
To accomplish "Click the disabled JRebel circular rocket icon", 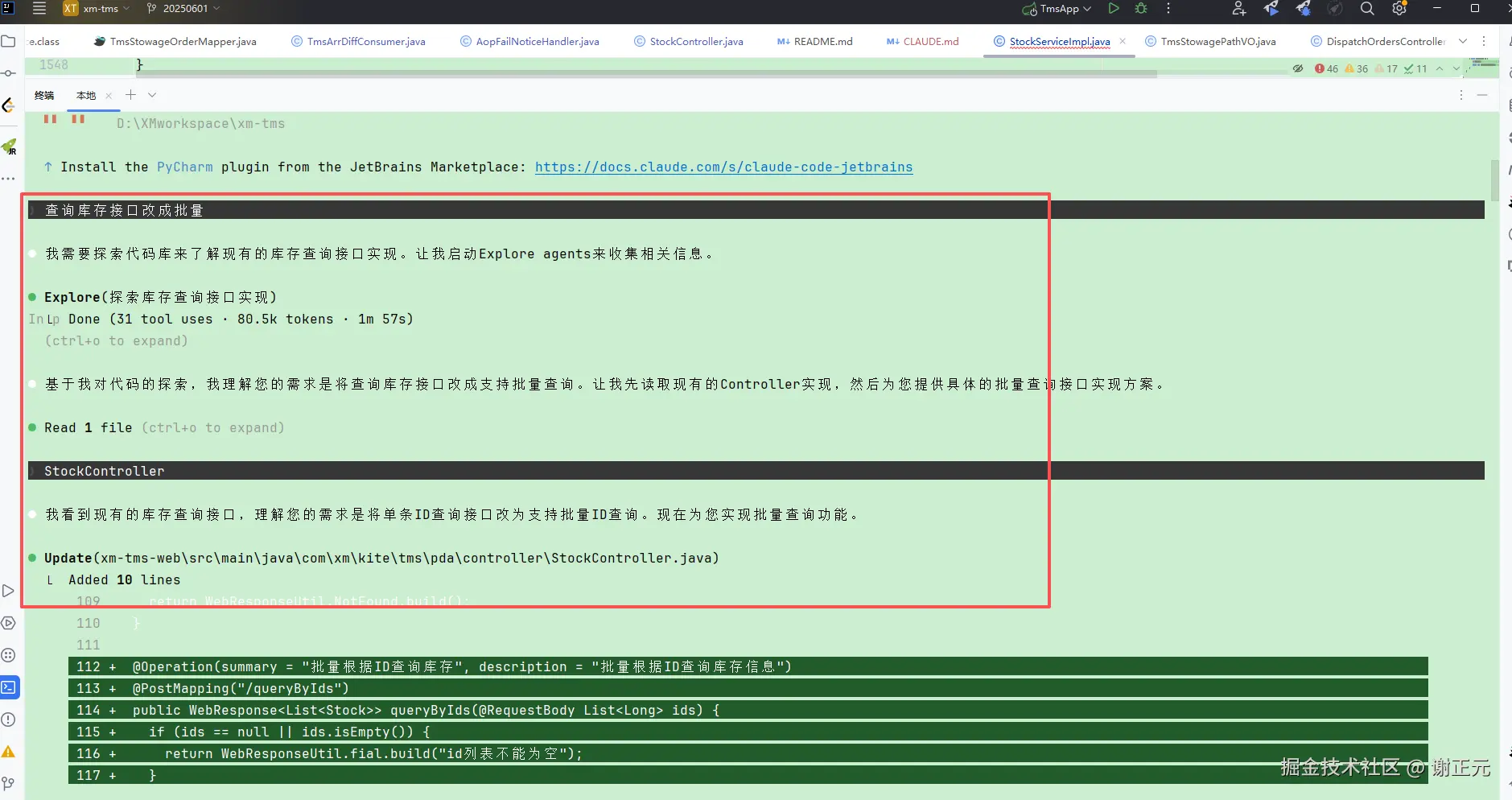I will (1335, 9).
